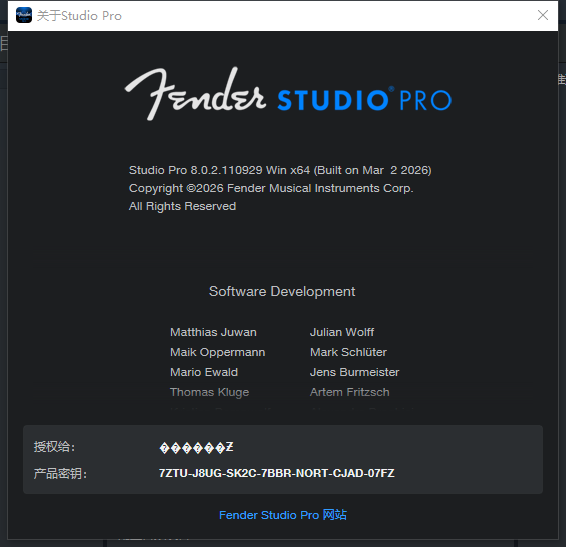Viewport: 566px width, 547px height.
Task: Click the 授权给 label
Action: [54, 447]
